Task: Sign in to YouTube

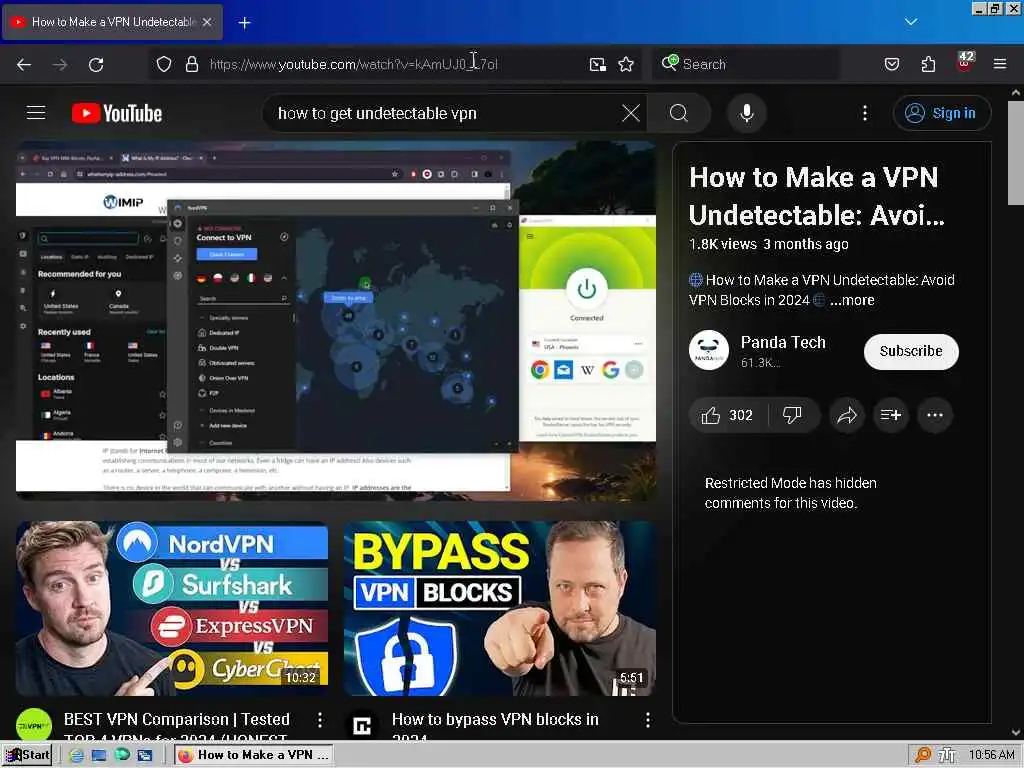Action: click(941, 113)
